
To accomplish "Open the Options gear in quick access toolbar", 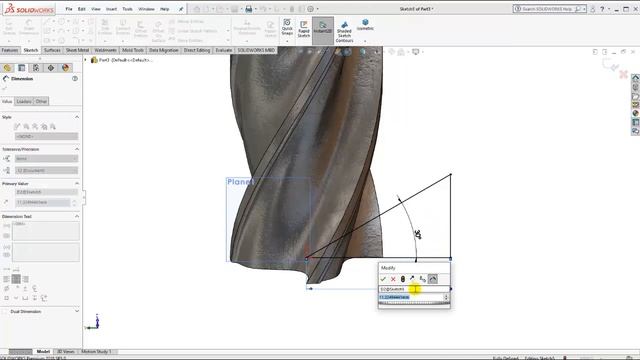I will [311, 9].
